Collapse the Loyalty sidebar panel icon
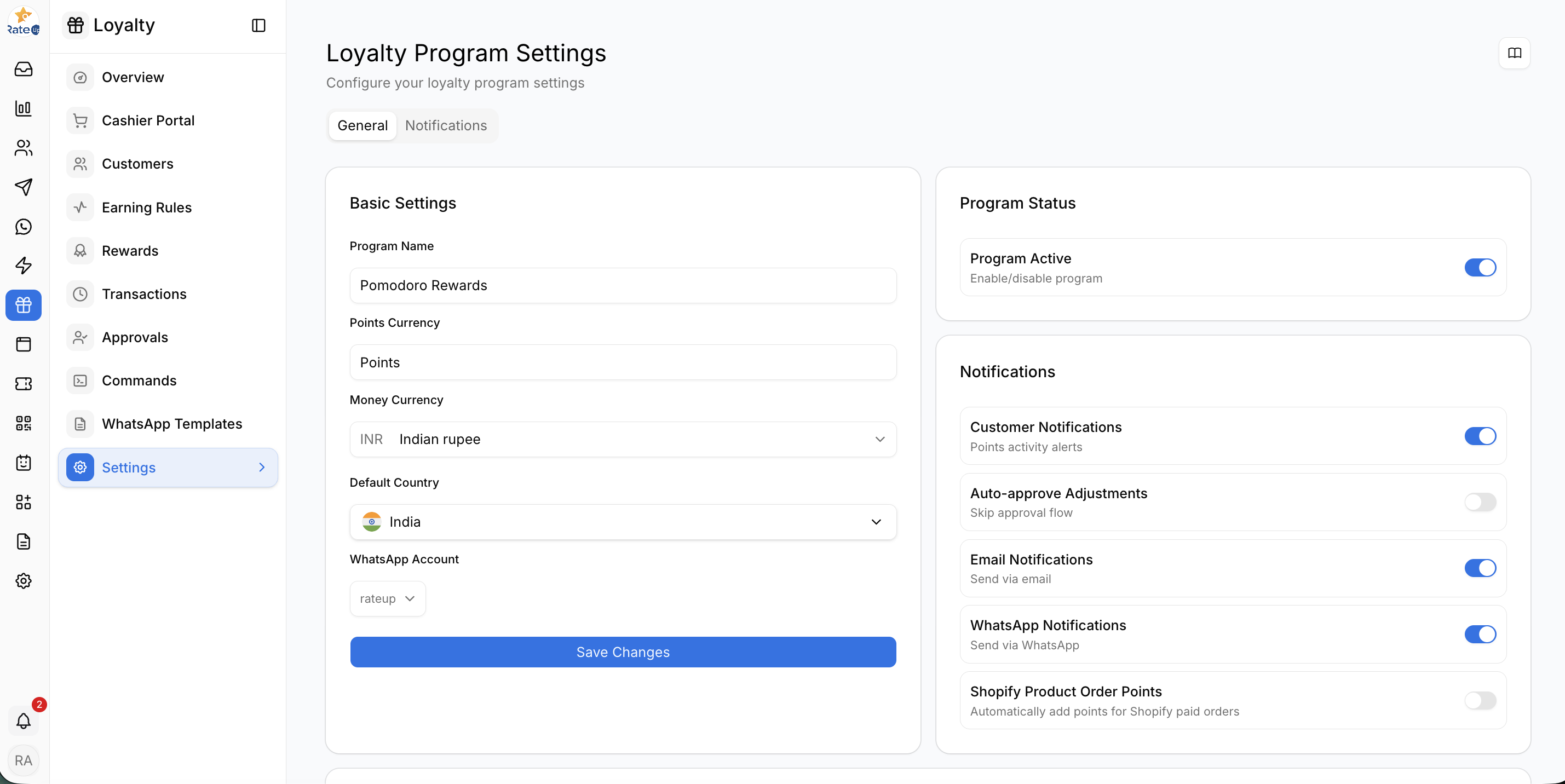 [259, 26]
